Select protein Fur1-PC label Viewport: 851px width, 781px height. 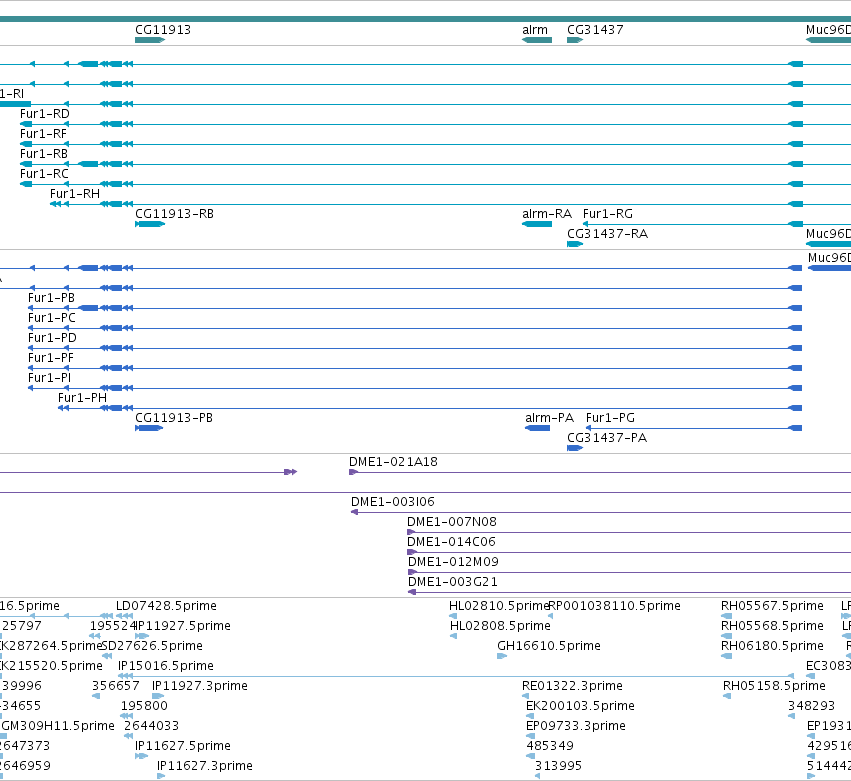click(x=52, y=318)
